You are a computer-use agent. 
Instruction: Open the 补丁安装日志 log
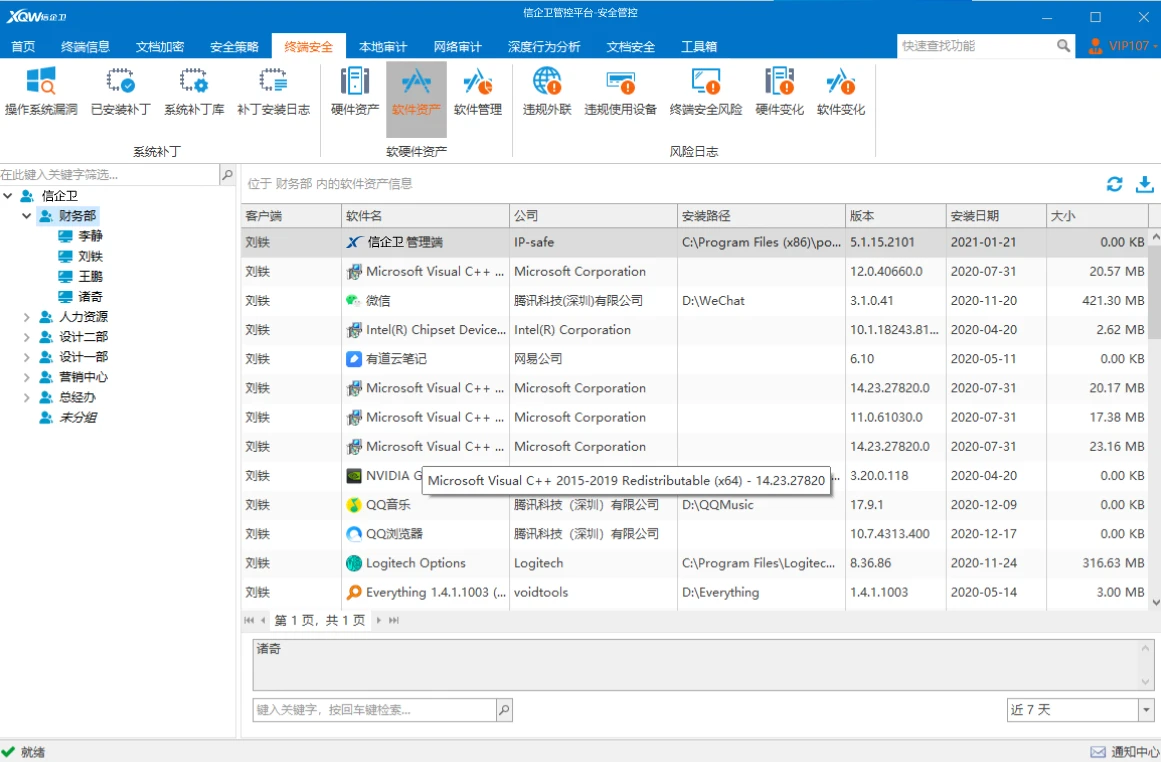273,92
